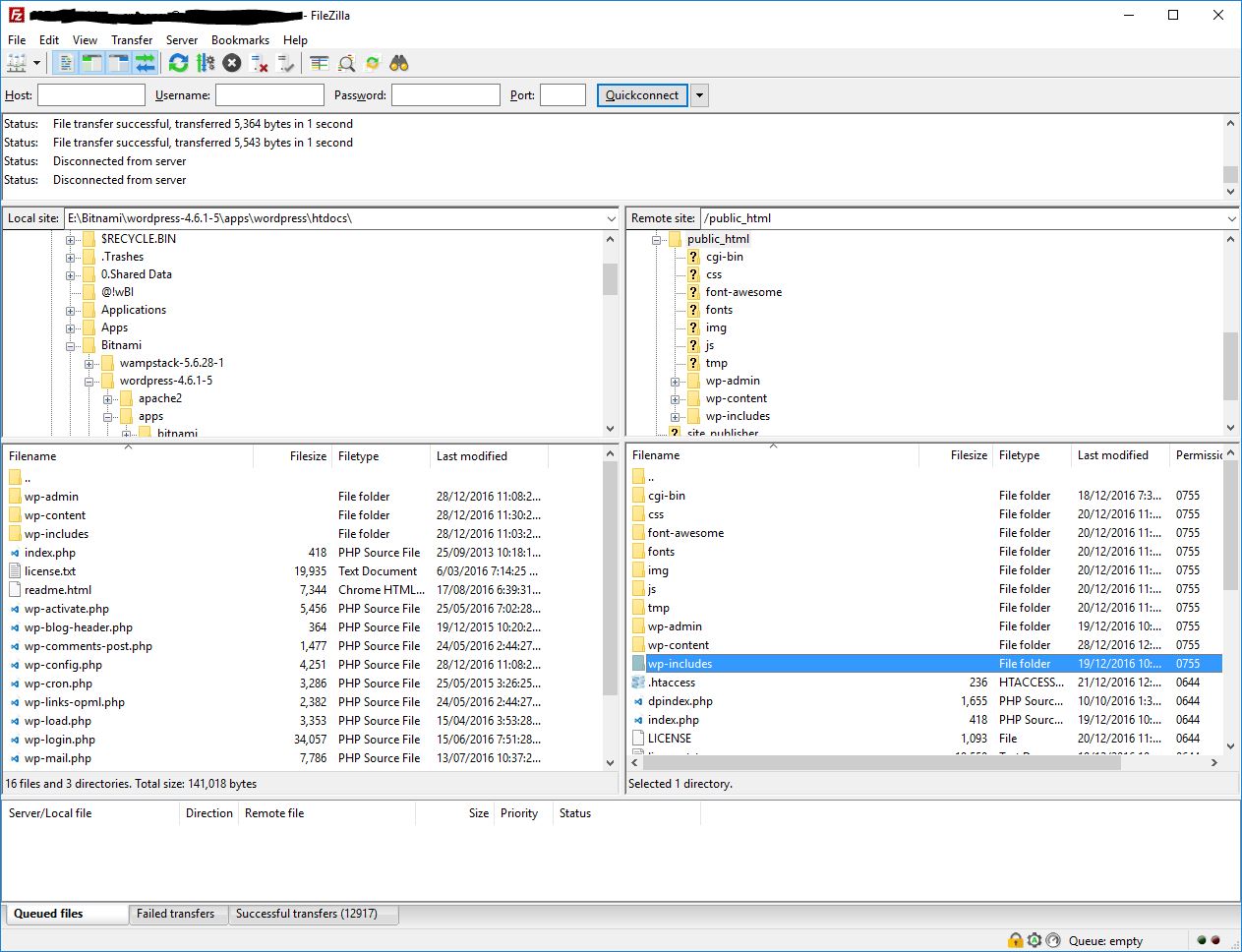1242x952 pixels.
Task: Switch to the Successful transfers tab
Action: tap(313, 915)
